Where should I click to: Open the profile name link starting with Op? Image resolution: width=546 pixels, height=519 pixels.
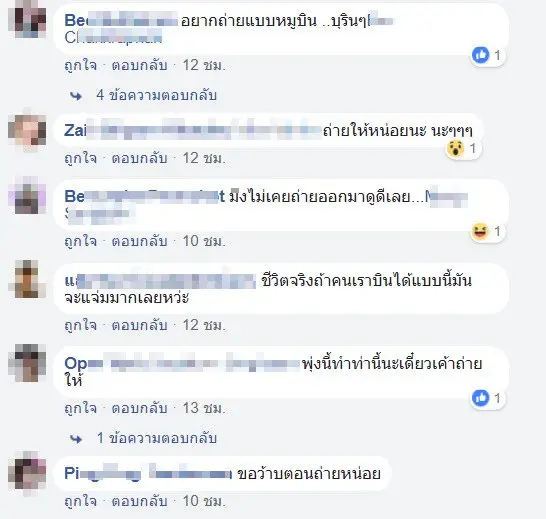coord(182,364)
